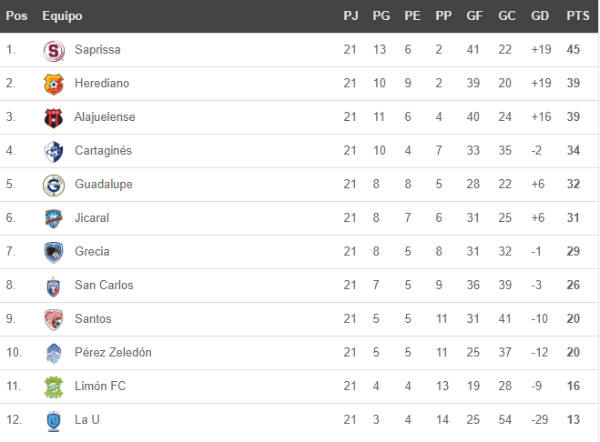Open the Saprissa team name link
This screenshot has width=600, height=442.
coord(98,50)
